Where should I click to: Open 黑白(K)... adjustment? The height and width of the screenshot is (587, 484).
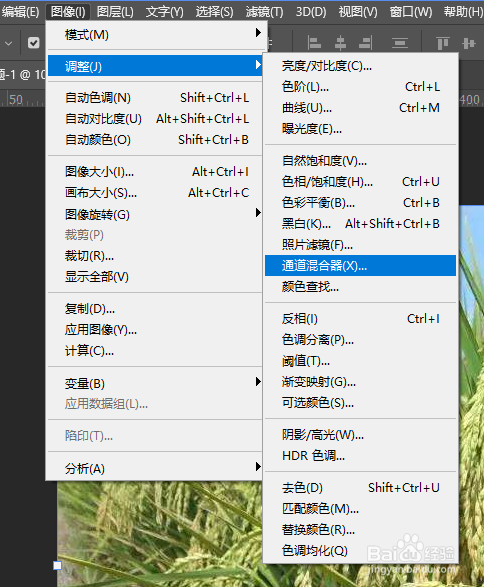pyautogui.click(x=360, y=224)
